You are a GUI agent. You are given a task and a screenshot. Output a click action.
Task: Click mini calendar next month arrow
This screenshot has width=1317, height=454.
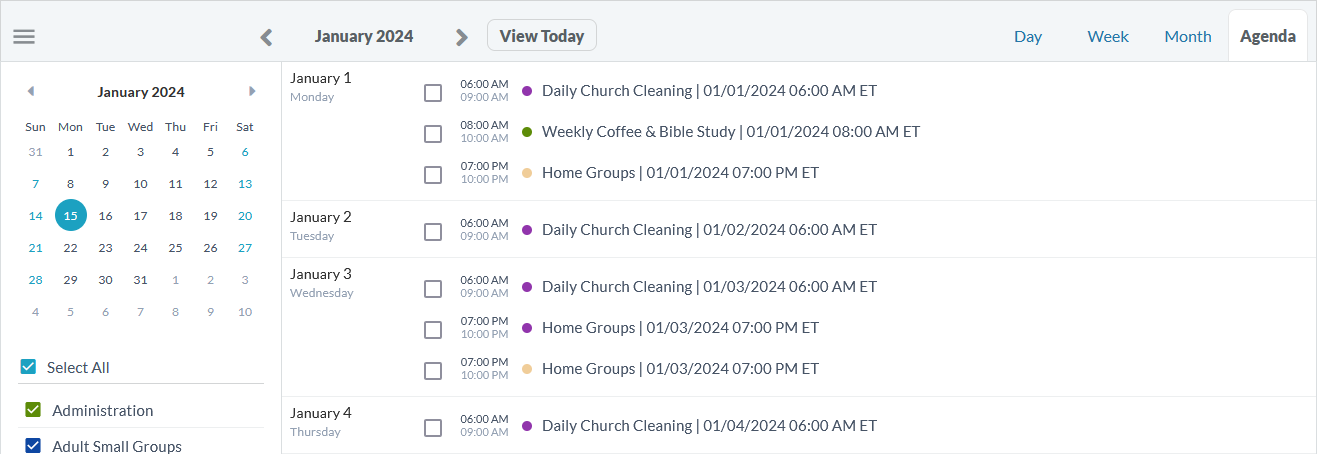(252, 91)
